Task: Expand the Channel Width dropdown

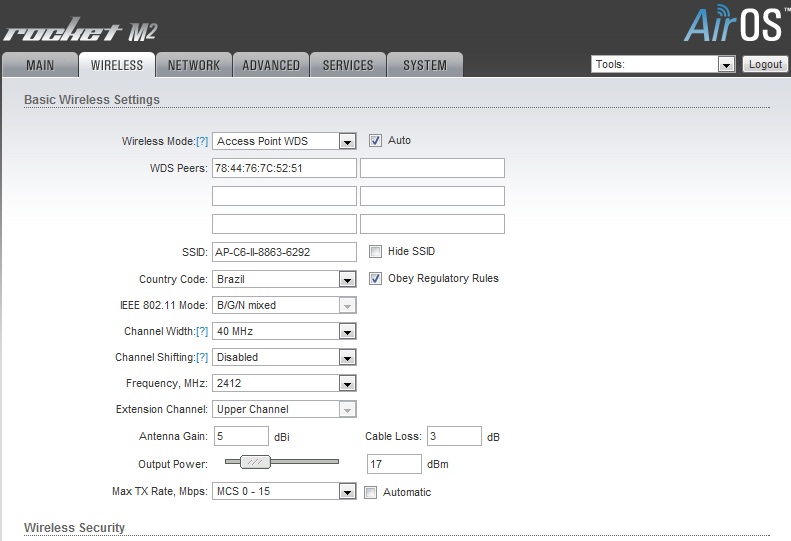Action: point(284,332)
